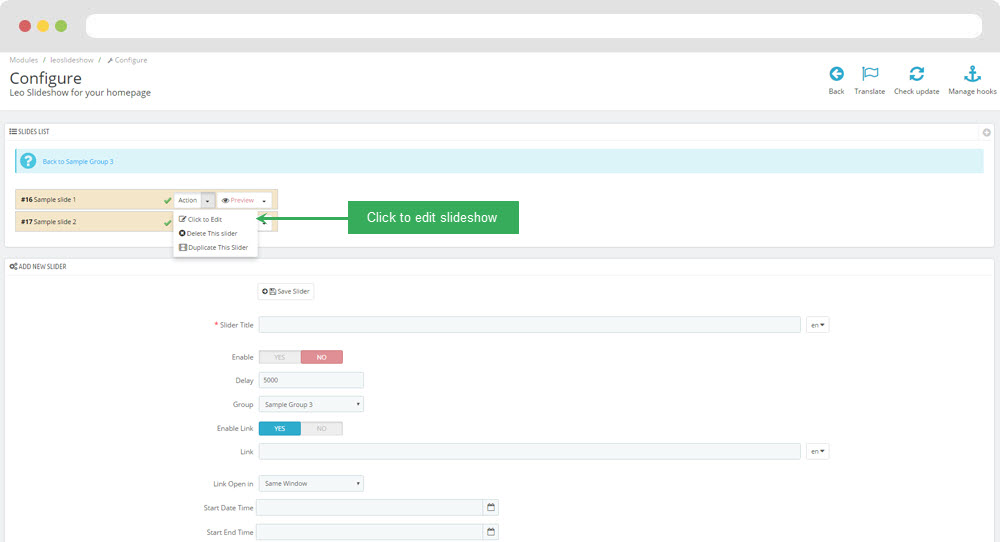1000x542 pixels.
Task: Click the plus icon in Slides List header
Action: coord(987,132)
